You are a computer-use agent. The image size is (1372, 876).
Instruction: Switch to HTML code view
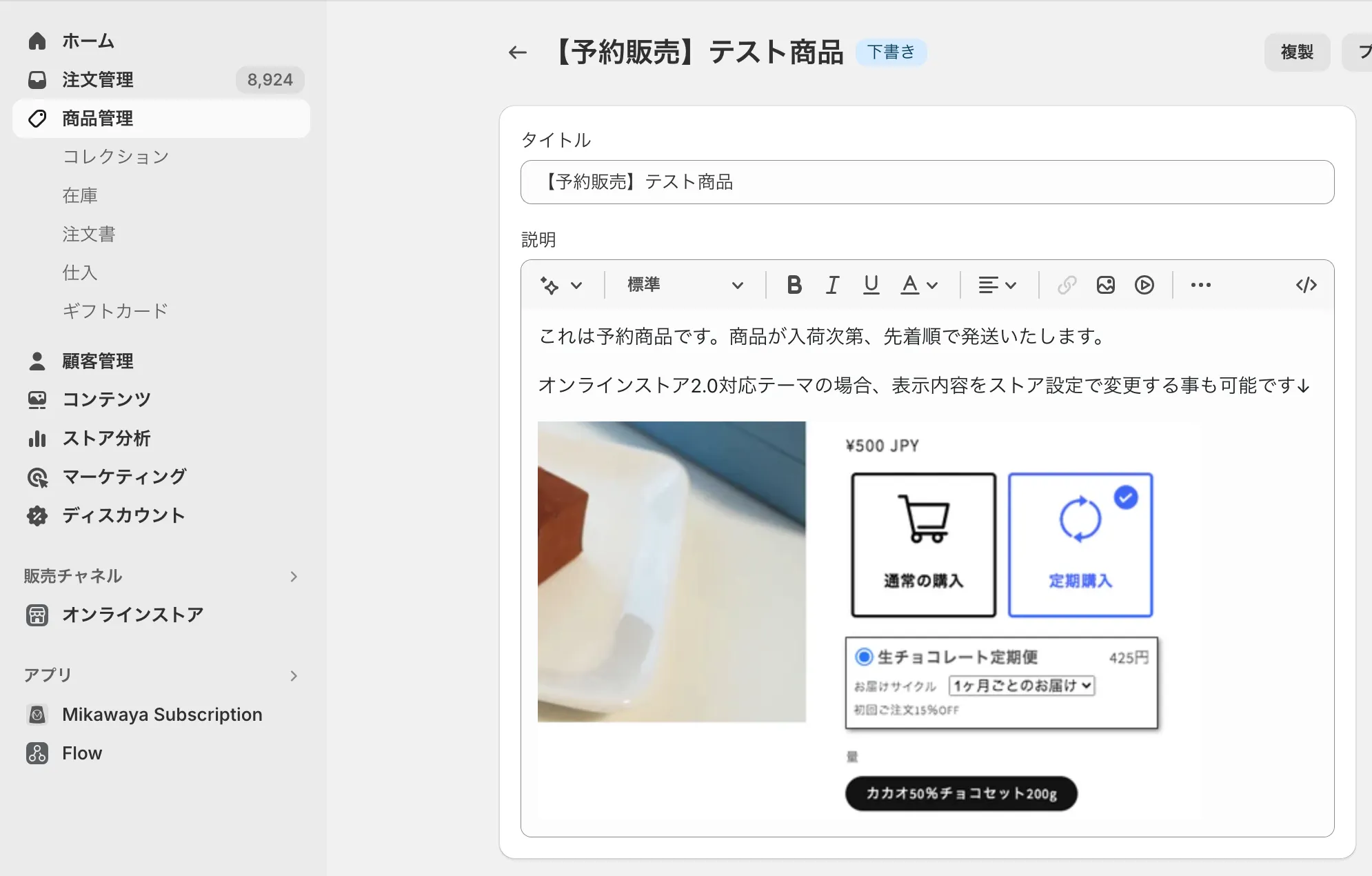[1306, 285]
